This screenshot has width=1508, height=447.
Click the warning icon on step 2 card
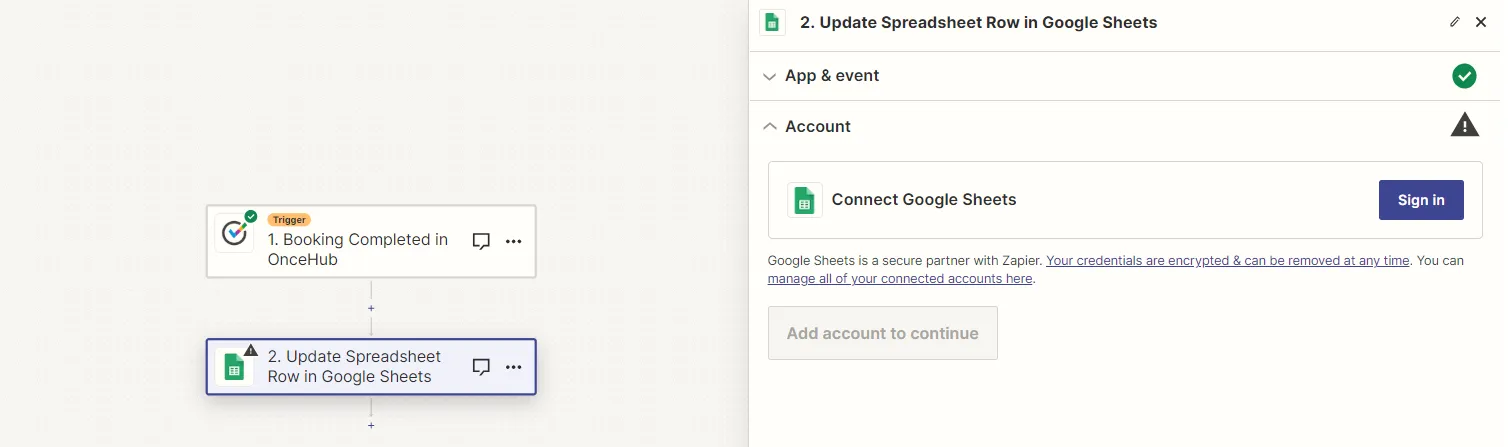pyautogui.click(x=250, y=350)
